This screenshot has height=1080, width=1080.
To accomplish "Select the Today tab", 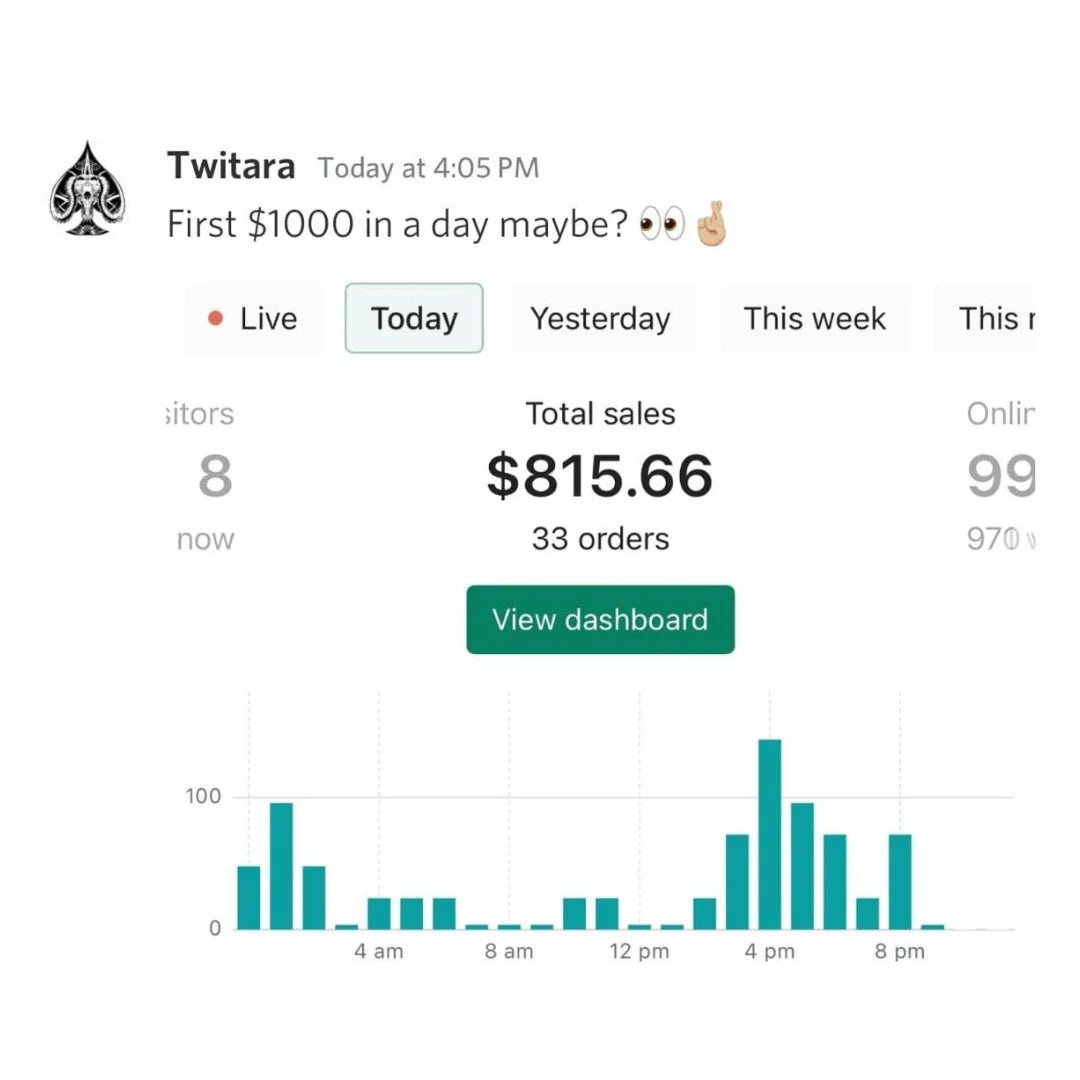I will click(x=414, y=318).
